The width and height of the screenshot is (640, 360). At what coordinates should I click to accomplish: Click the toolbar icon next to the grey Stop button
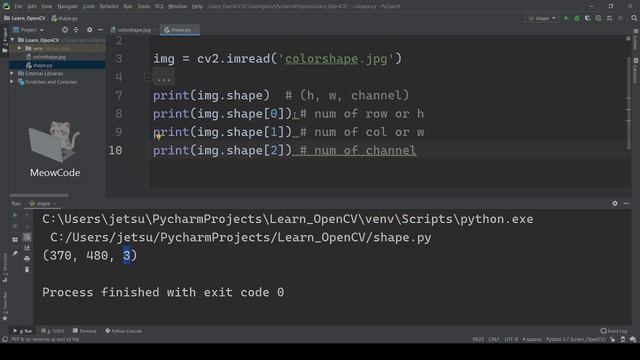[x=609, y=18]
